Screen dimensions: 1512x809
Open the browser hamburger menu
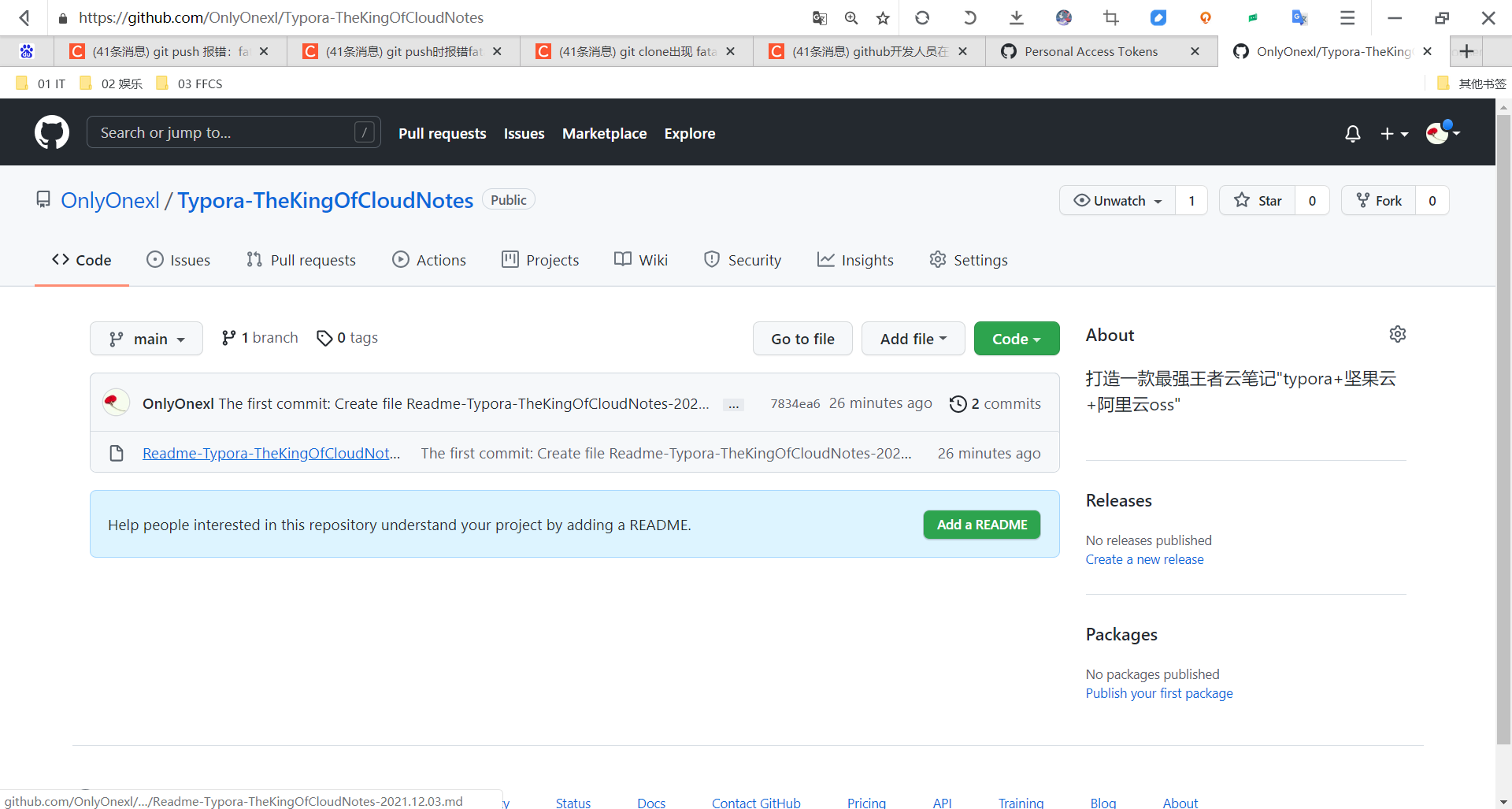pyautogui.click(x=1347, y=17)
